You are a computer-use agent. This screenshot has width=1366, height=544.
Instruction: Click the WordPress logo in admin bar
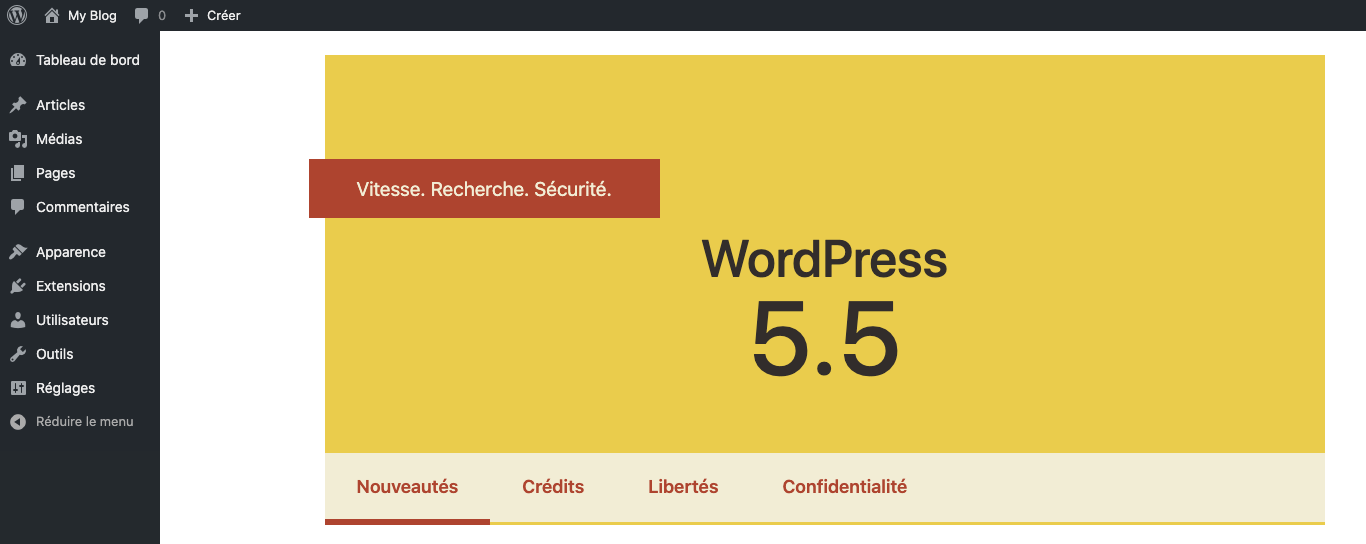pos(17,15)
